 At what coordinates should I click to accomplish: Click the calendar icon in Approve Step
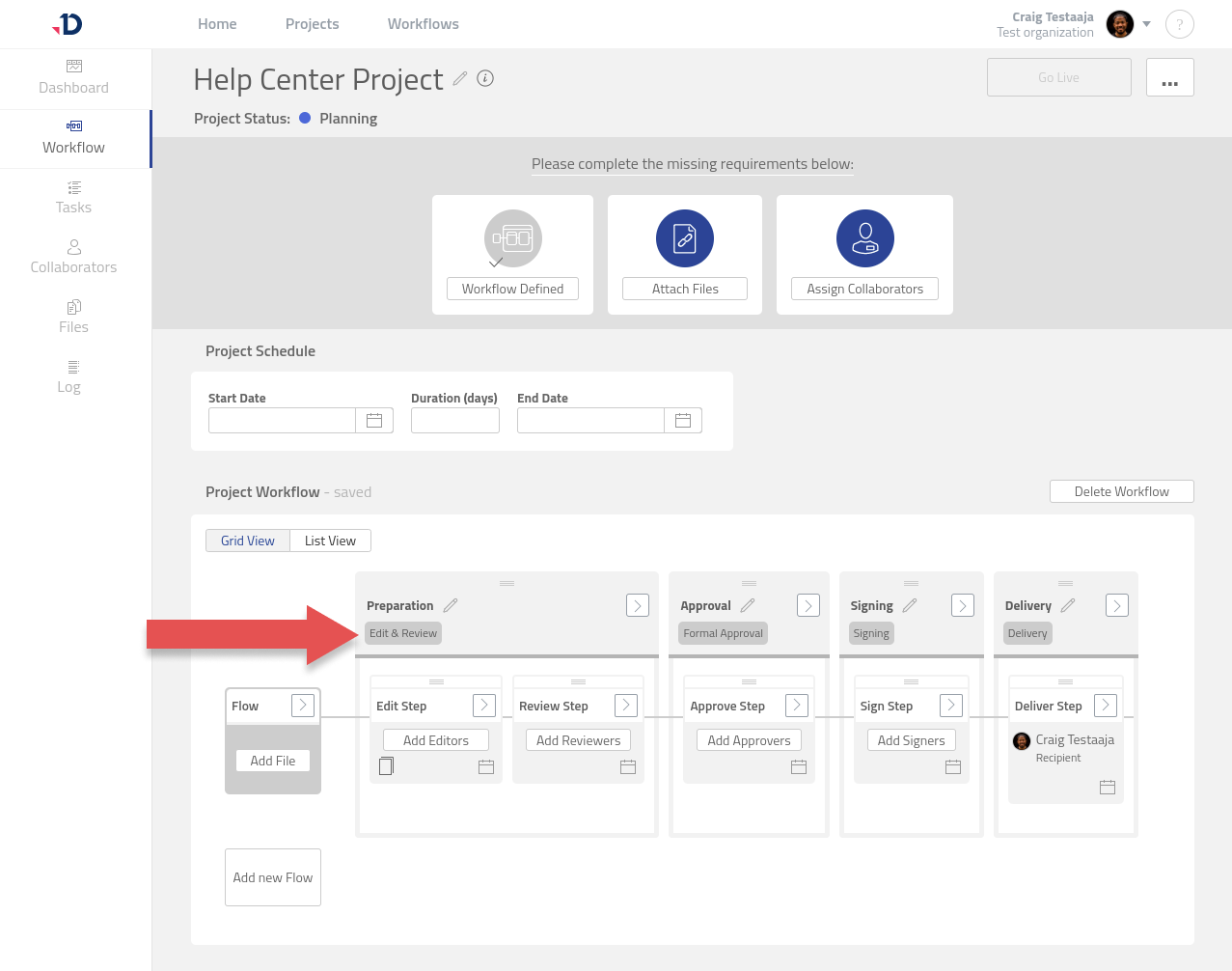coord(798,766)
